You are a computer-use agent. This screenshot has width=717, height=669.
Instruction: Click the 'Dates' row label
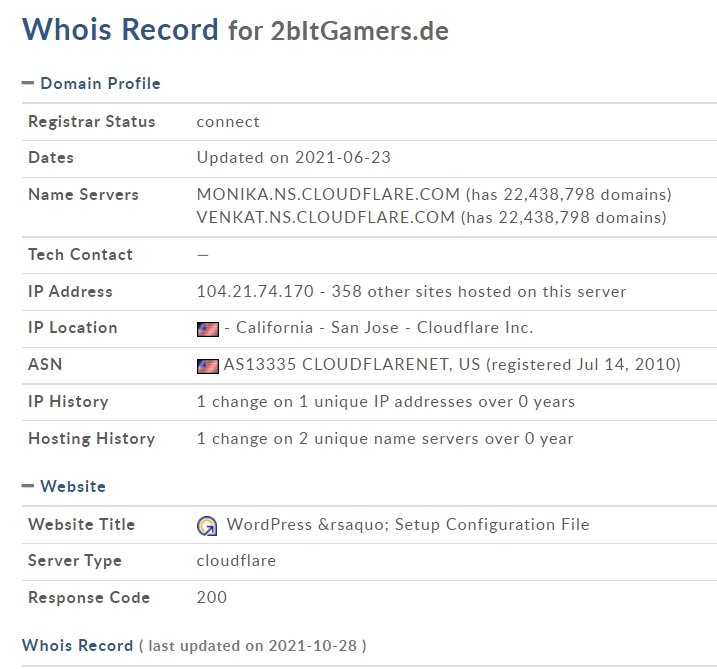point(51,158)
